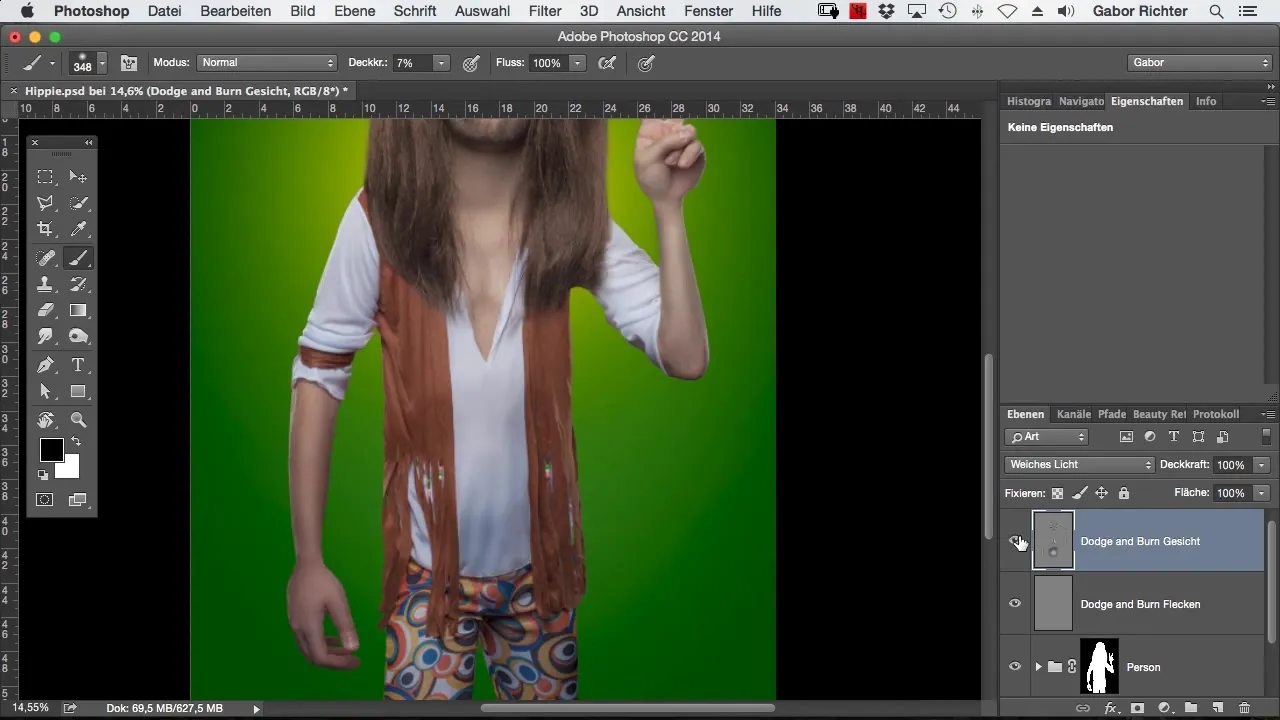Toggle position lock
The height and width of the screenshot is (720, 1280).
coord(1101,493)
